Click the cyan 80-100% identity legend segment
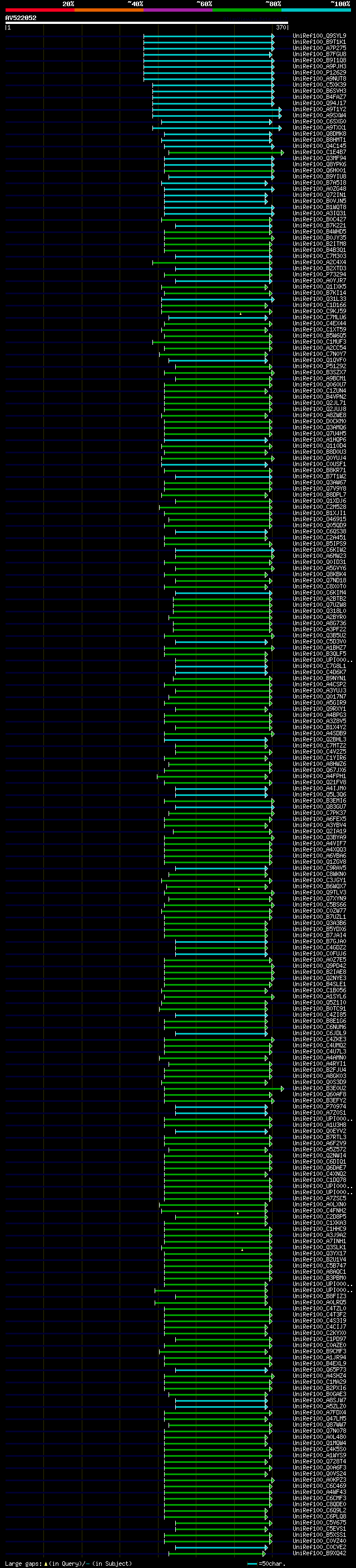Image resolution: width=356 pixels, height=1568 pixels. tap(316, 11)
